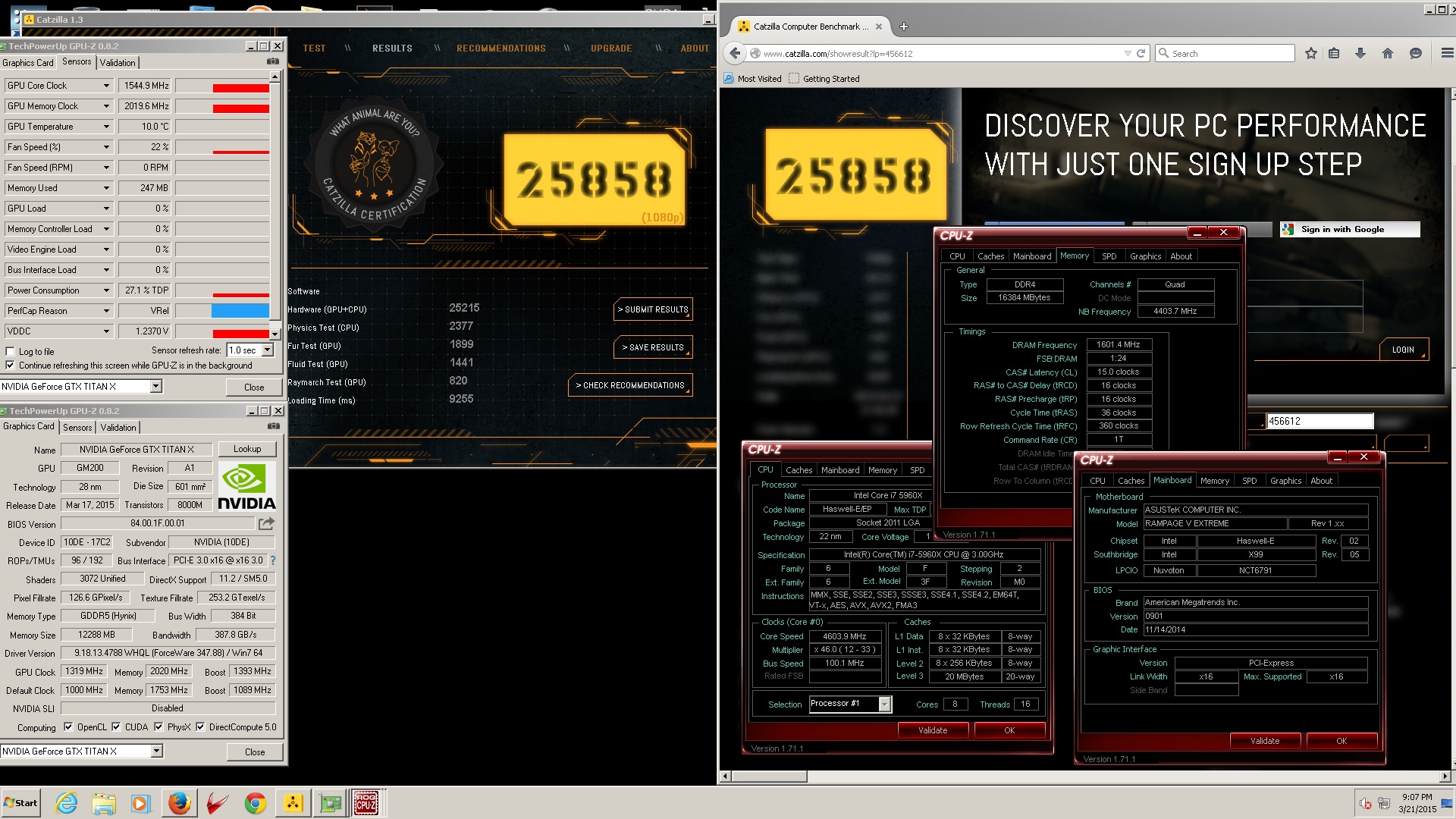Open the Sensor refresh rate dropdown
The image size is (1456, 819).
268,350
